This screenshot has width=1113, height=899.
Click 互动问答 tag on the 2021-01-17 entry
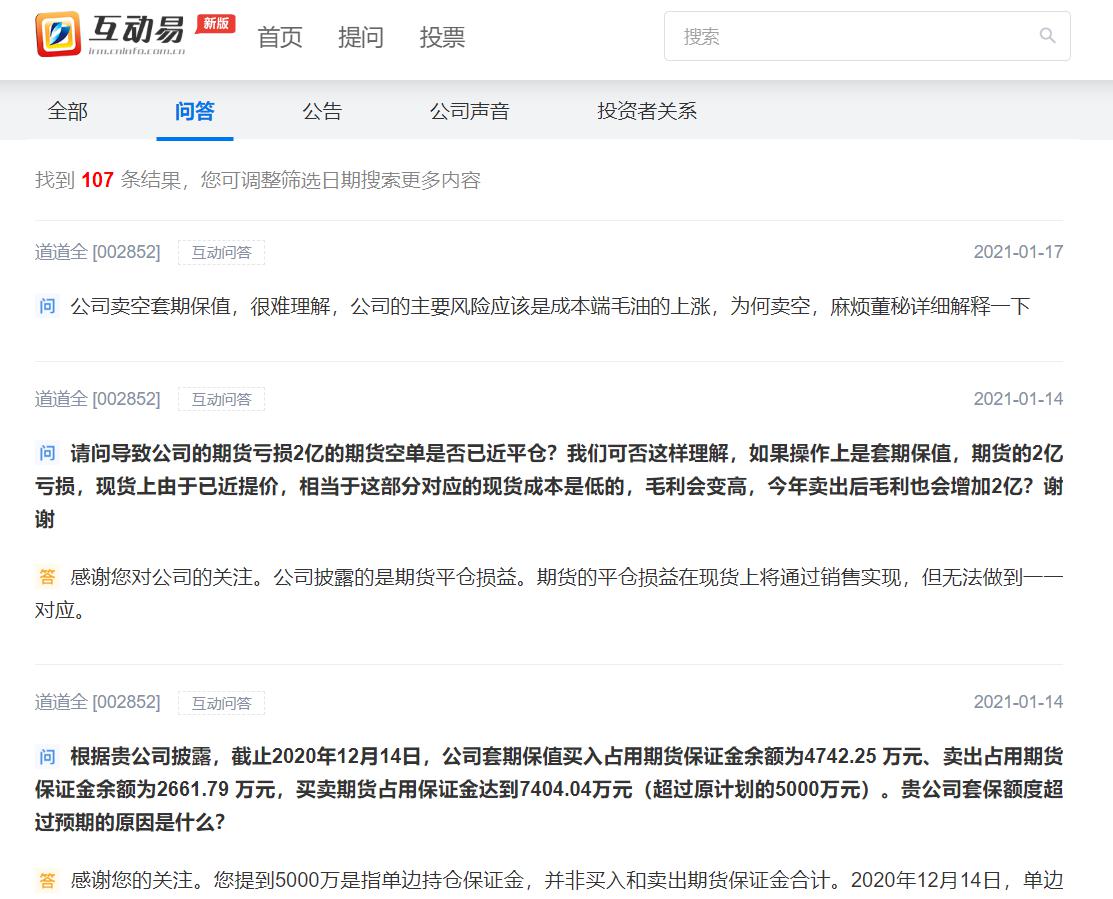coord(221,253)
